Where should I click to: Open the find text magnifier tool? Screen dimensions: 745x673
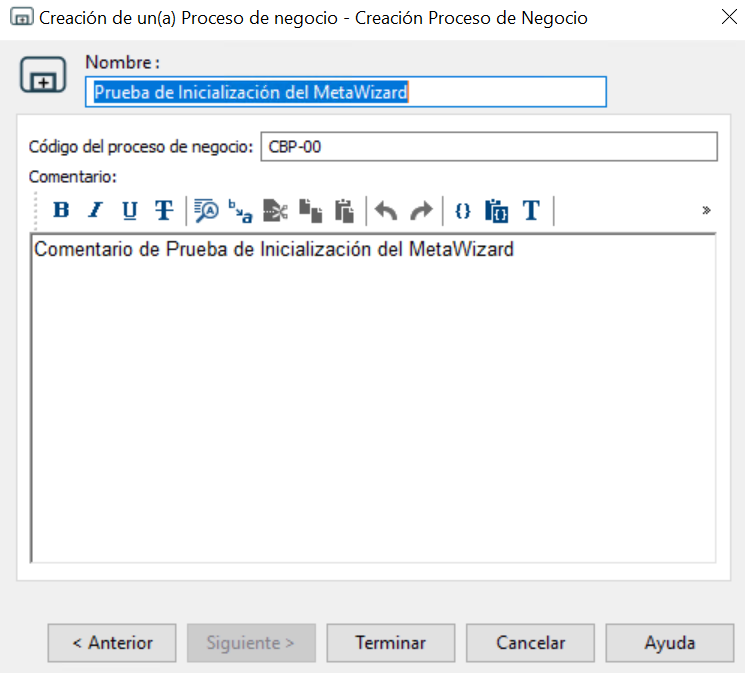click(207, 210)
